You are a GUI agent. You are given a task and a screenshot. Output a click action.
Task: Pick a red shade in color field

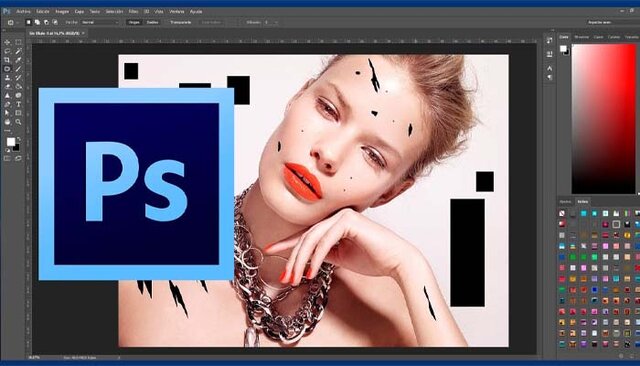point(604,118)
